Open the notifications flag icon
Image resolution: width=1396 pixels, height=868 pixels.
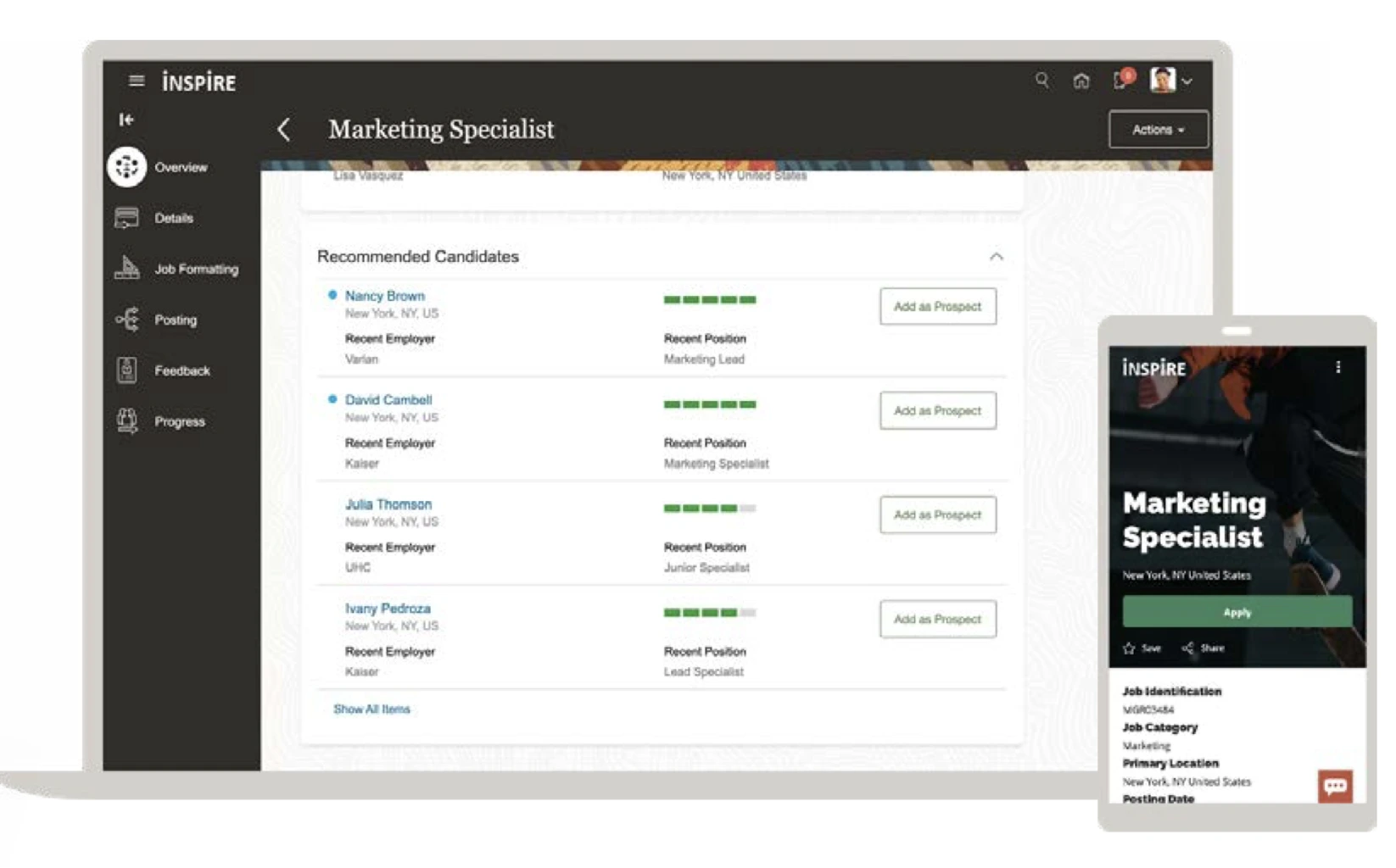click(x=1121, y=81)
